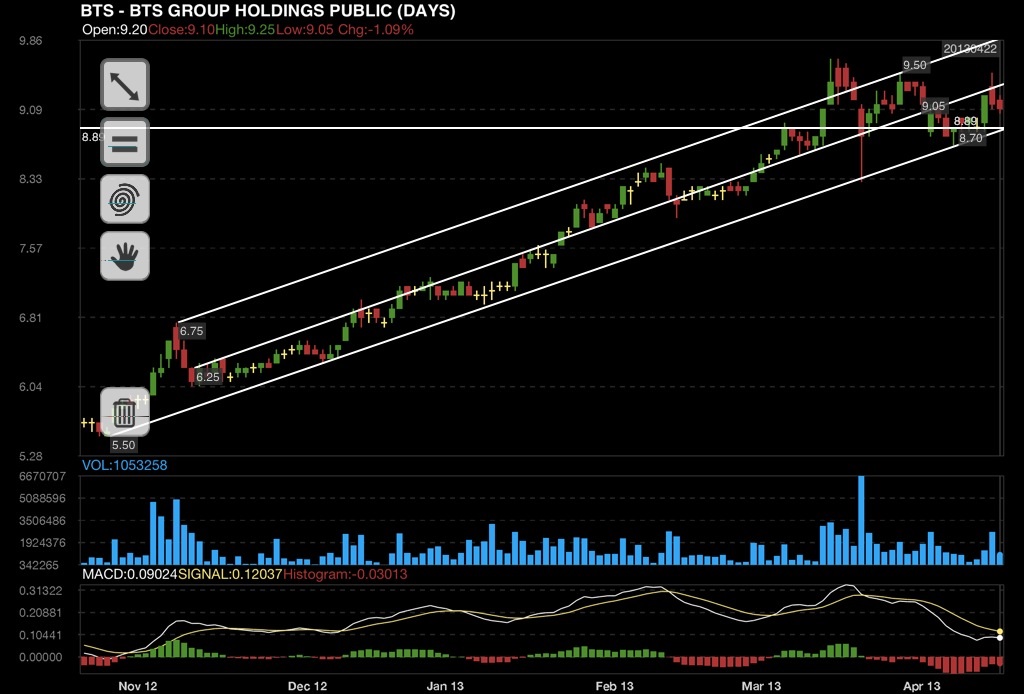Click the Nov 12 date axis label
The image size is (1024, 694).
[138, 686]
